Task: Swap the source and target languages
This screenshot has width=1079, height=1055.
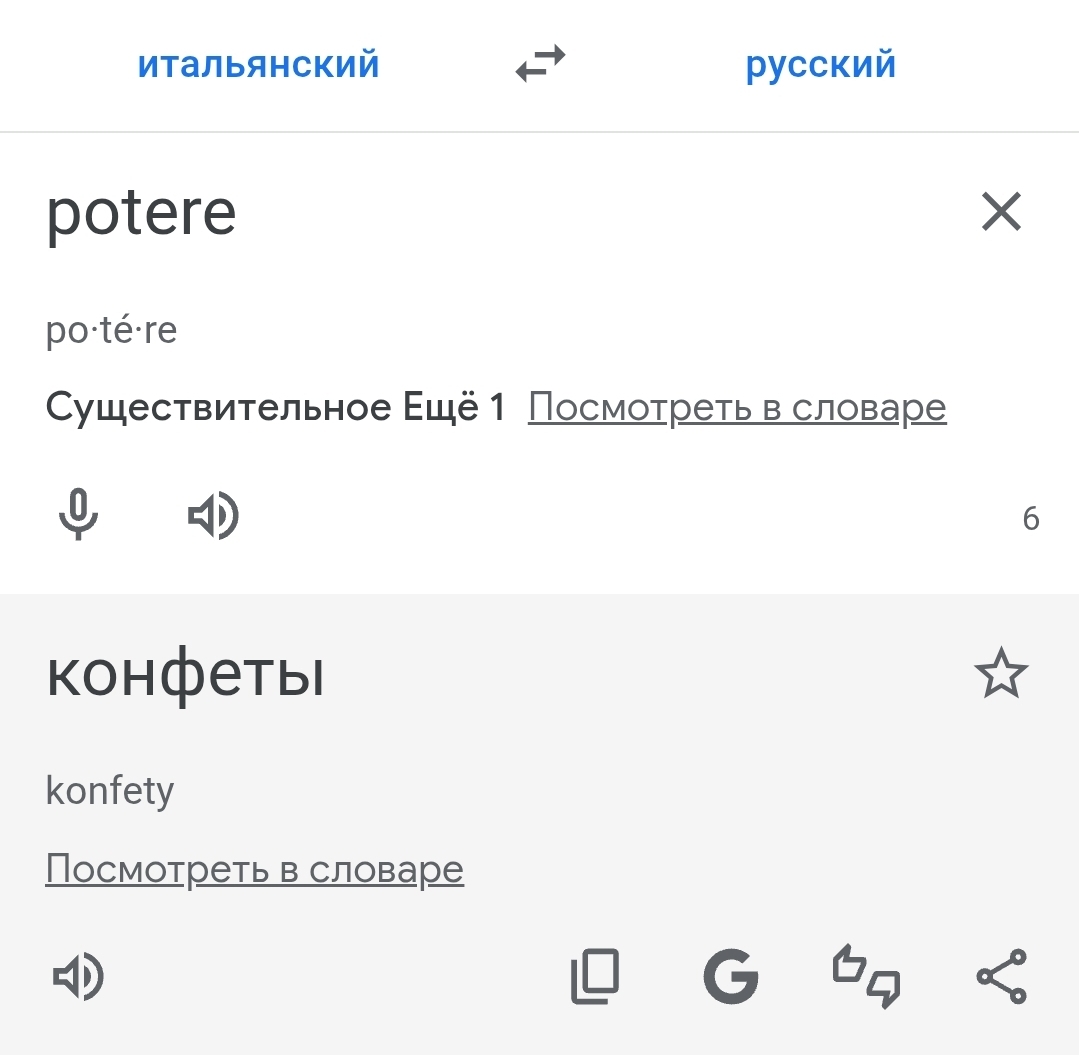Action: [x=540, y=65]
